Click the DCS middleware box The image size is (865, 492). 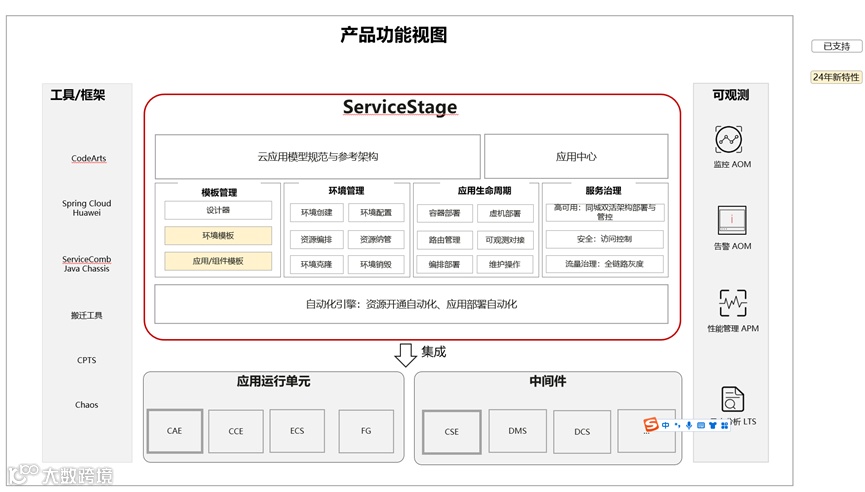tap(582, 432)
